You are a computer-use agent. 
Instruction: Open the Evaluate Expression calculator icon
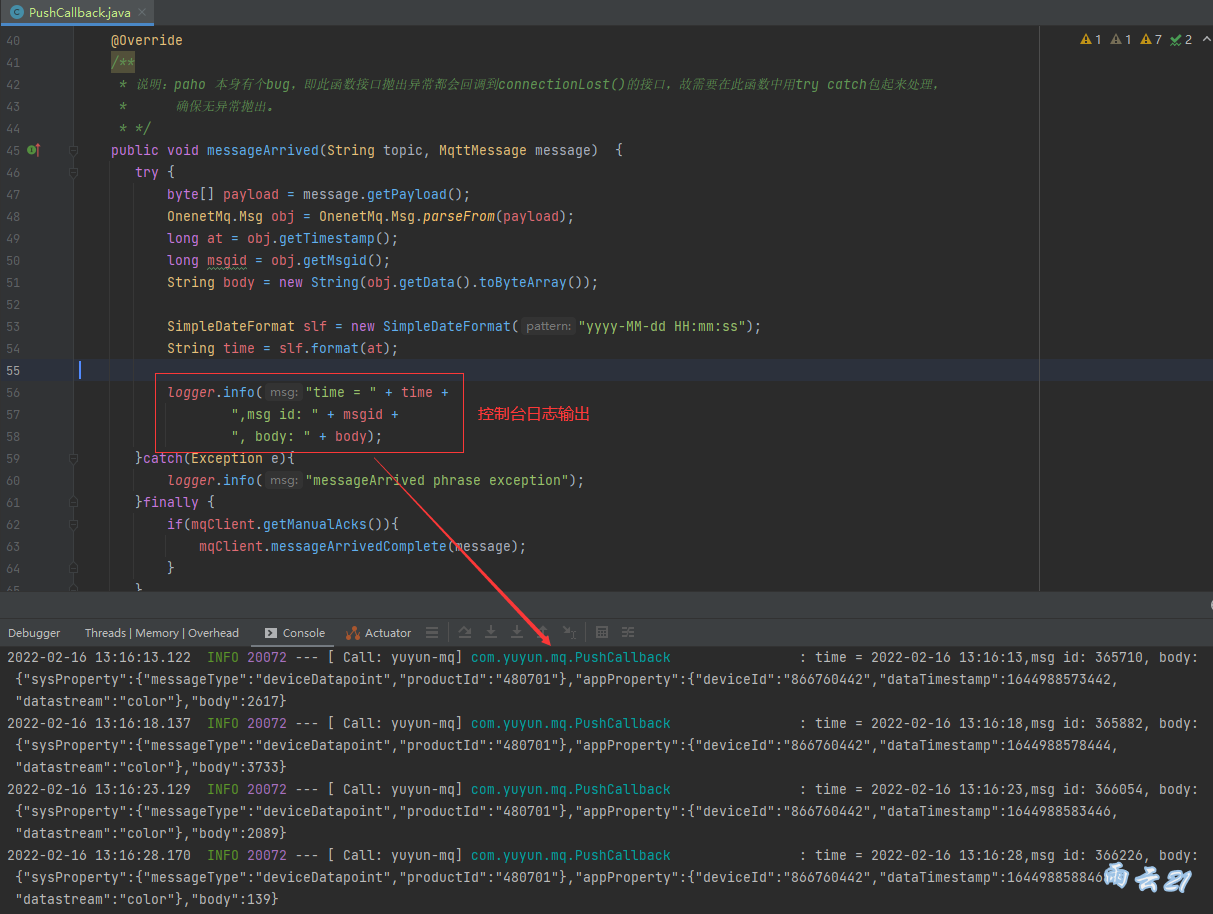602,632
